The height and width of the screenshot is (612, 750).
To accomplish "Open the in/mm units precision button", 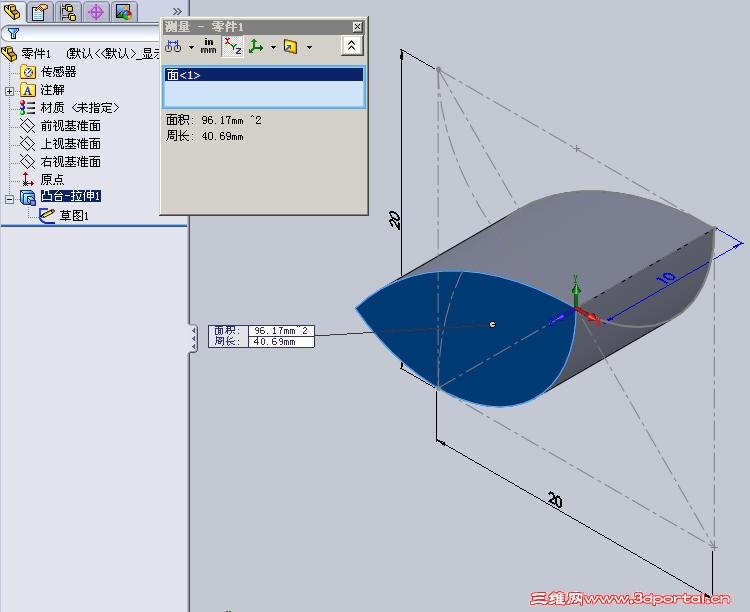I will tap(209, 46).
